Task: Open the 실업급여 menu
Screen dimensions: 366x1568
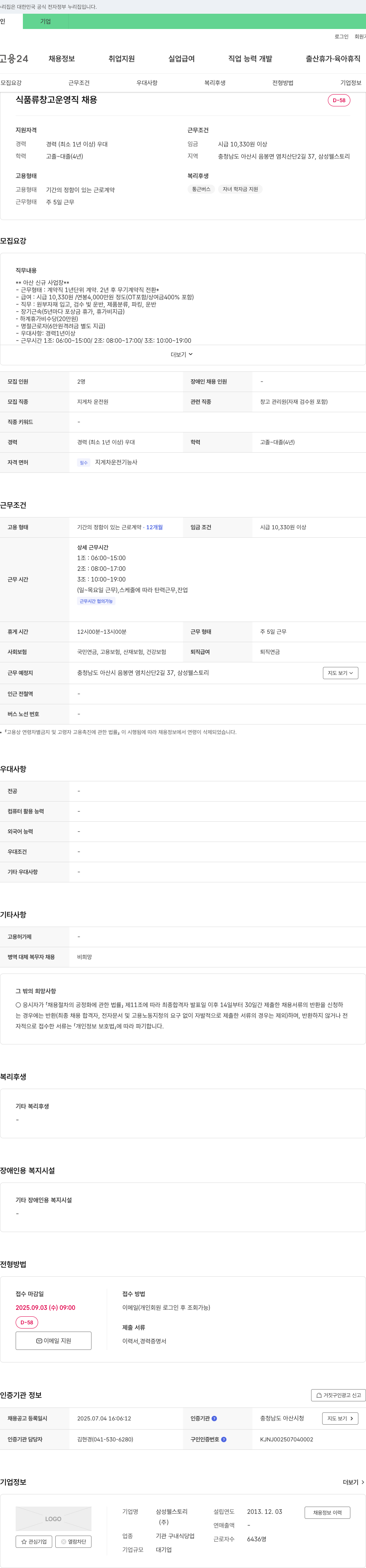Action: [x=181, y=58]
